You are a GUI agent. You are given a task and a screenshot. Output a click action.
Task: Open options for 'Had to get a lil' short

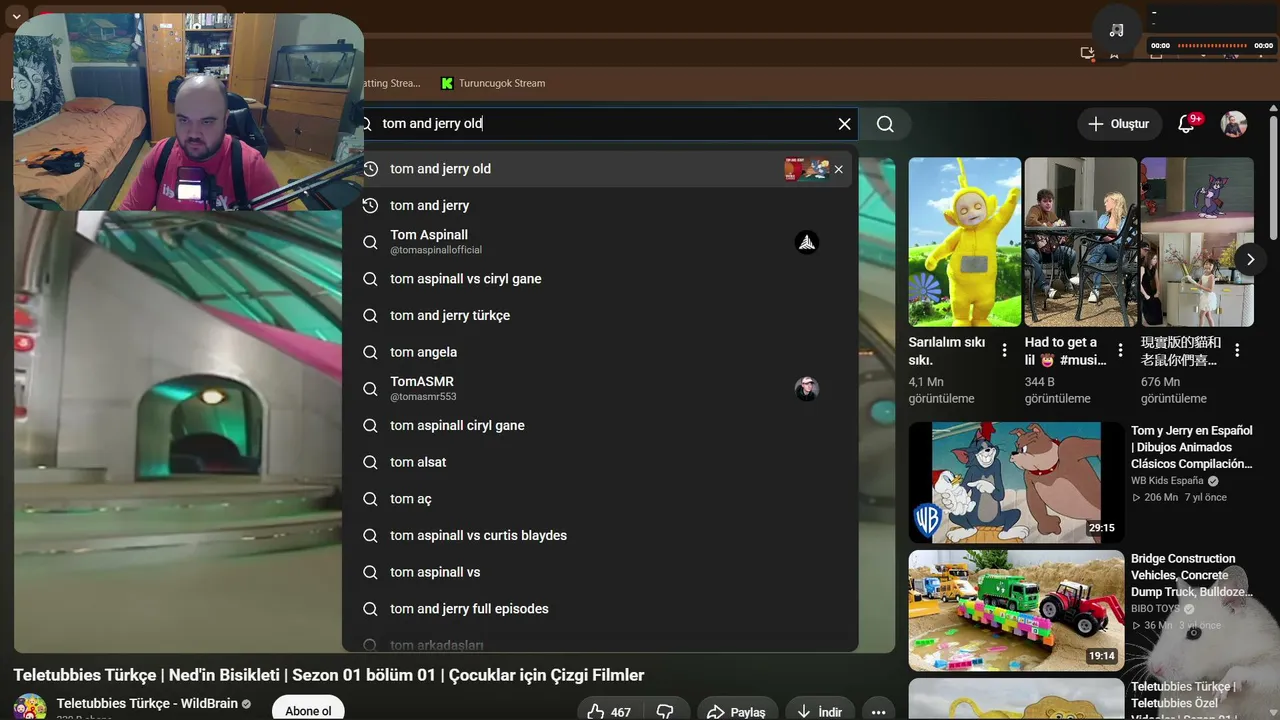1121,350
